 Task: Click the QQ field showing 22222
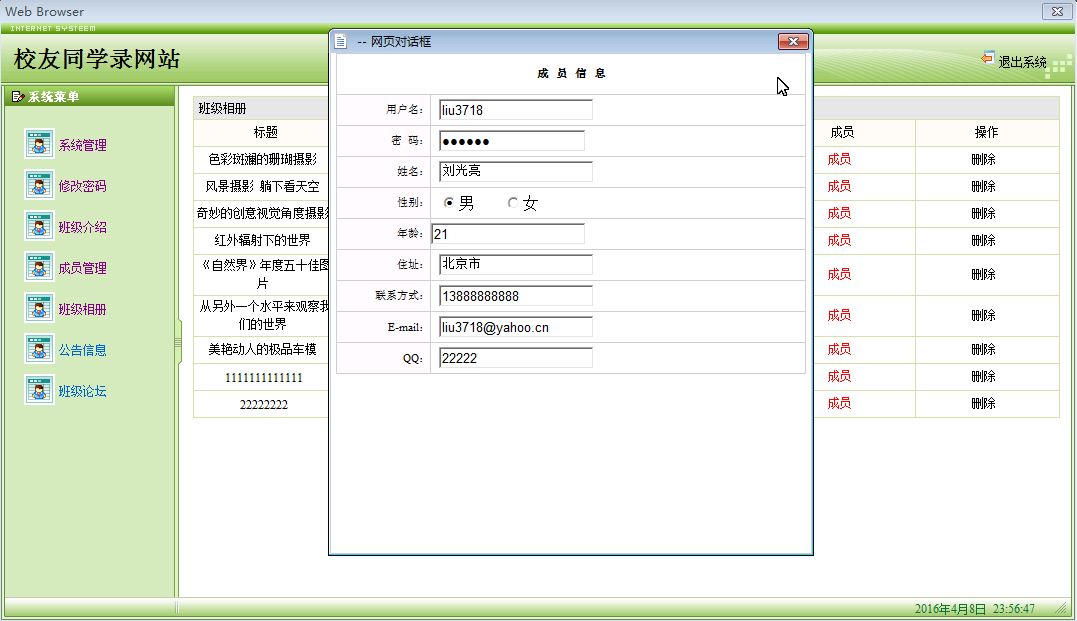(516, 358)
